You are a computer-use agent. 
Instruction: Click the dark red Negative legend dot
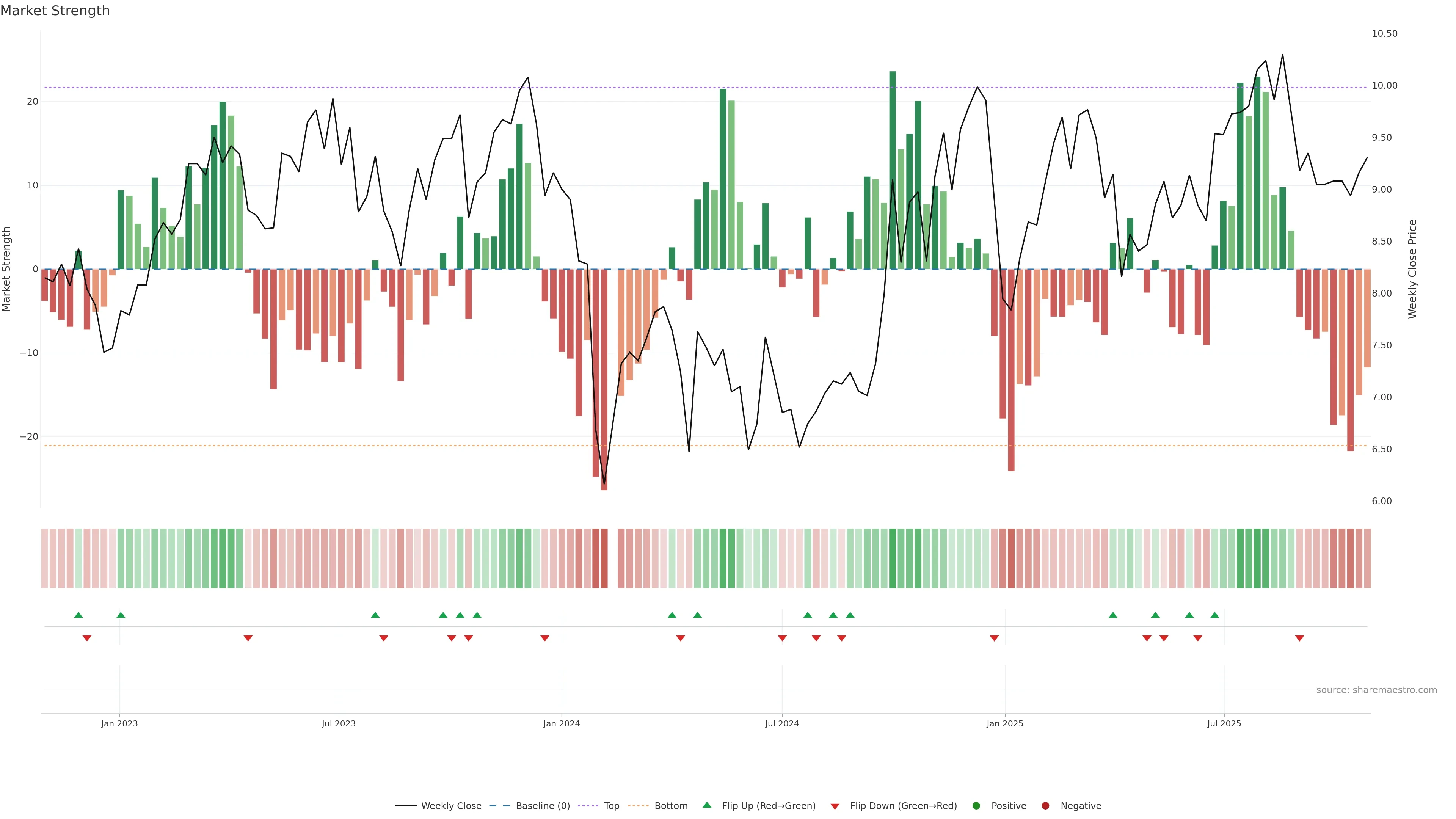1045,806
